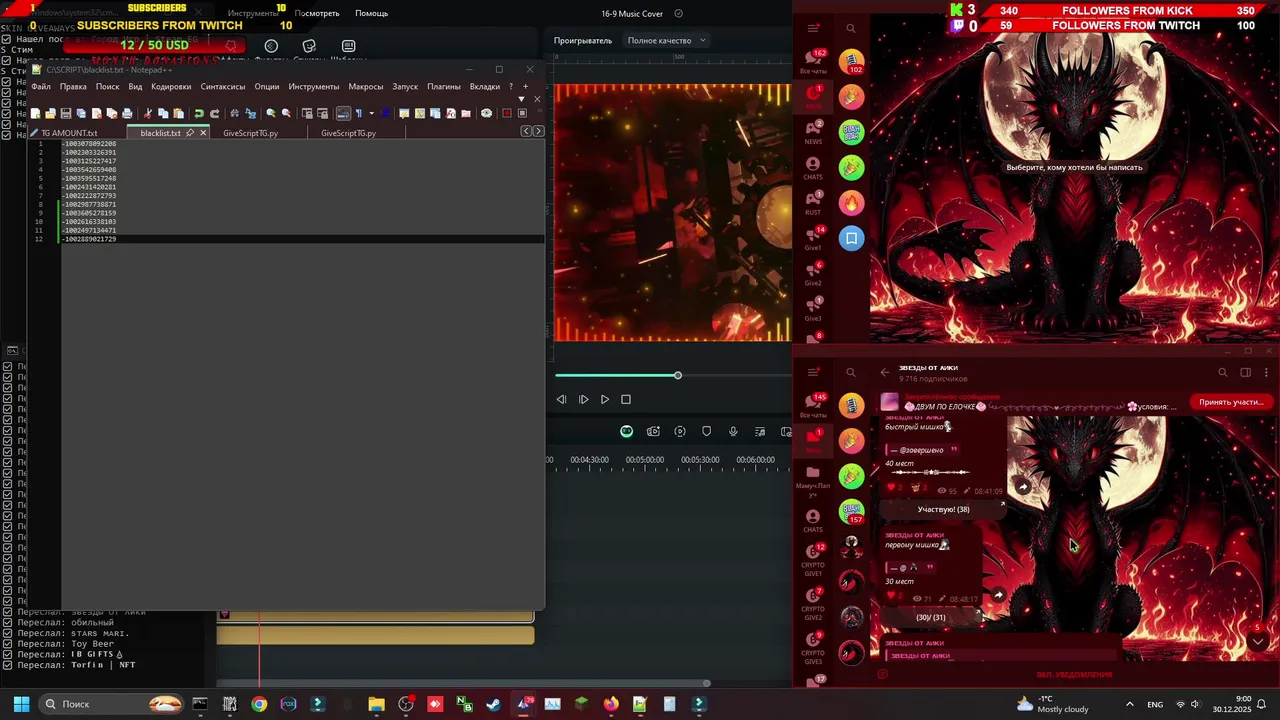Image resolution: width=1280 pixels, height=720 pixels.
Task: Open the Помощь menu in video editor
Action: coord(371,13)
